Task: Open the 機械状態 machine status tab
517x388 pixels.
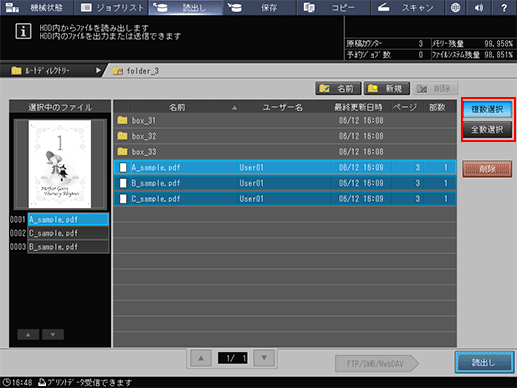Action: coord(36,7)
